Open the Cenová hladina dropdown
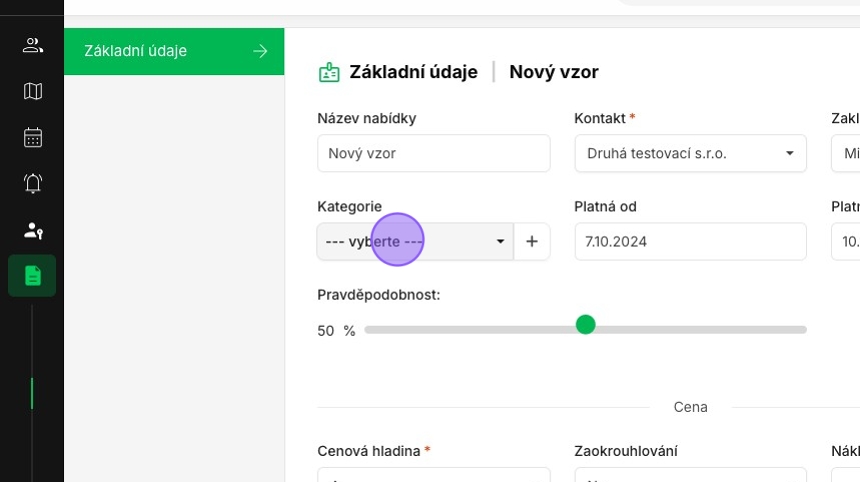 (433, 475)
